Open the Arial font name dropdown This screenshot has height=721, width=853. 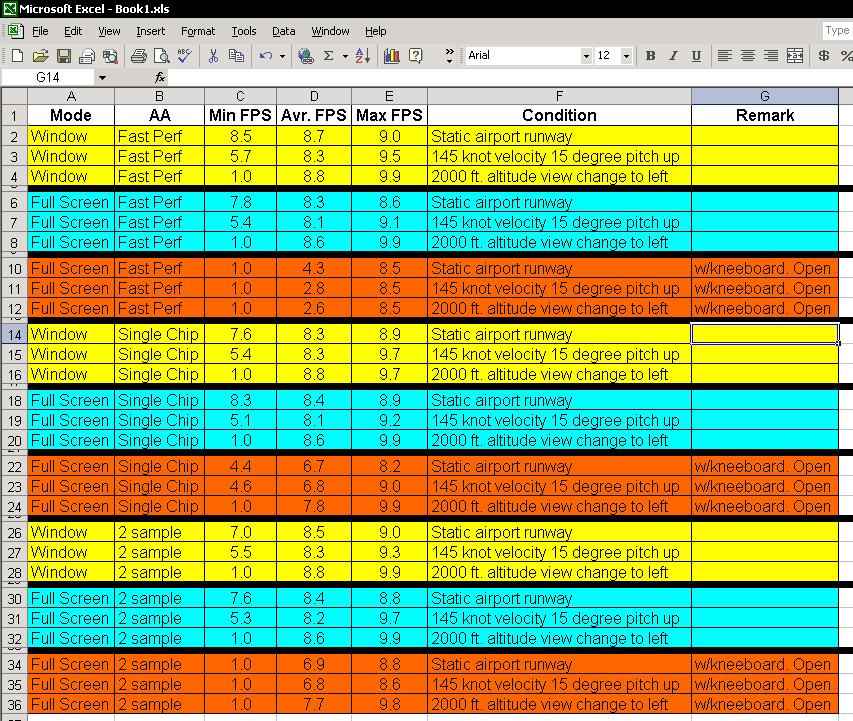coord(586,56)
